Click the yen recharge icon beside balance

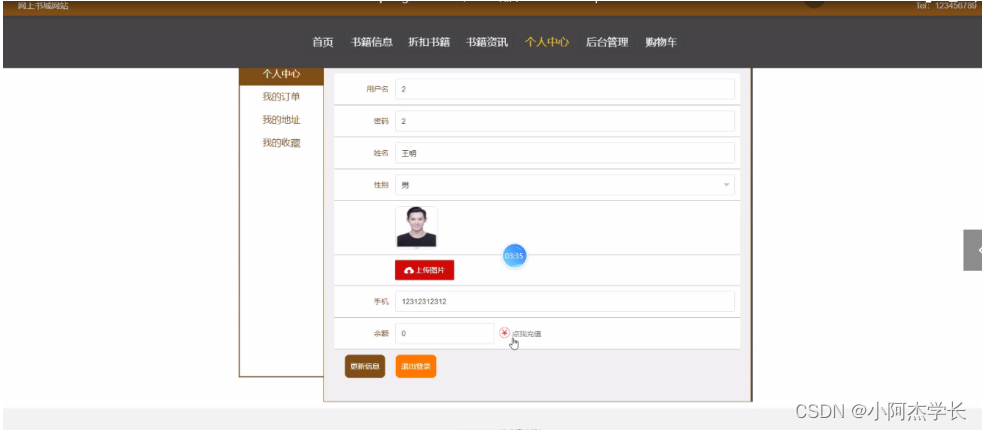tap(504, 333)
